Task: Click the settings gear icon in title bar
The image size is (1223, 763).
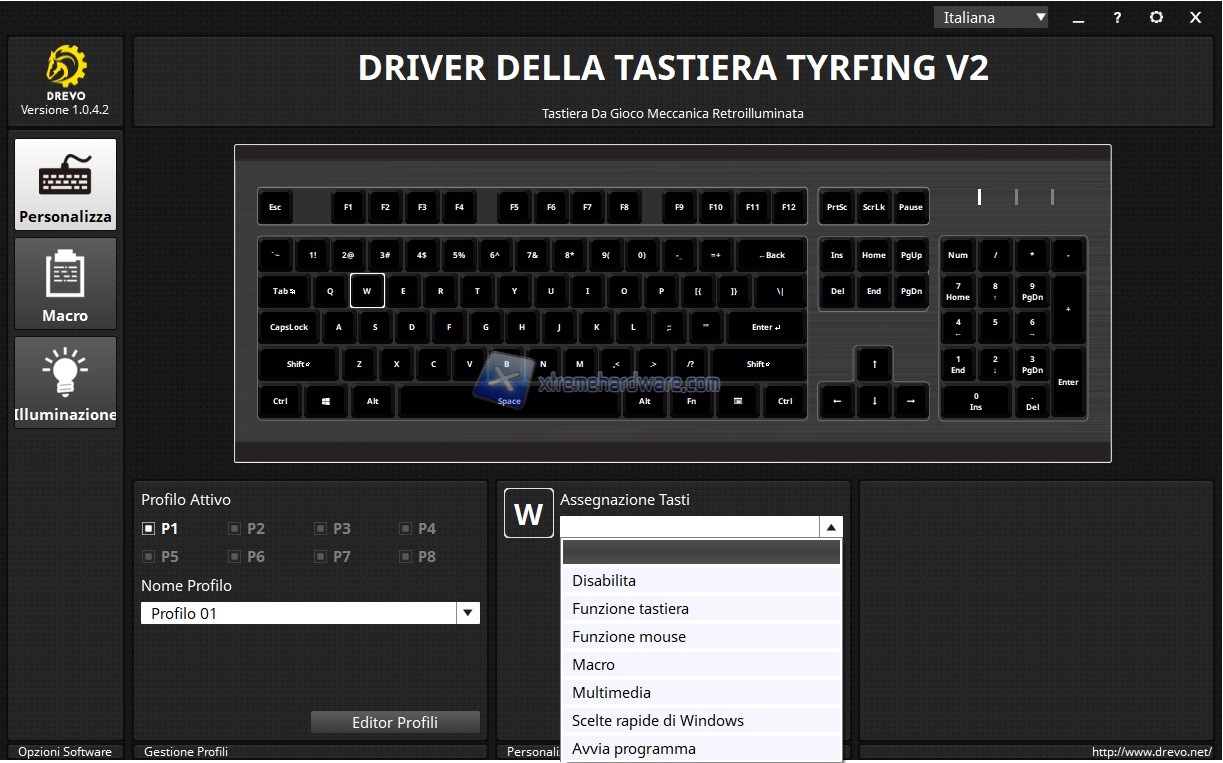Action: (1156, 17)
